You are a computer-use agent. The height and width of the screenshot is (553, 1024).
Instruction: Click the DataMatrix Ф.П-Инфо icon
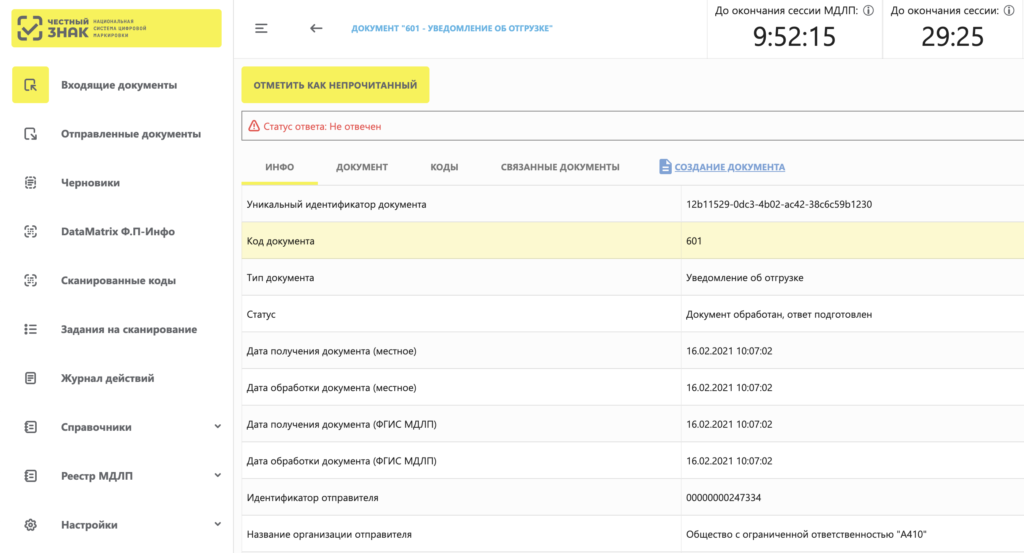pyautogui.click(x=30, y=232)
